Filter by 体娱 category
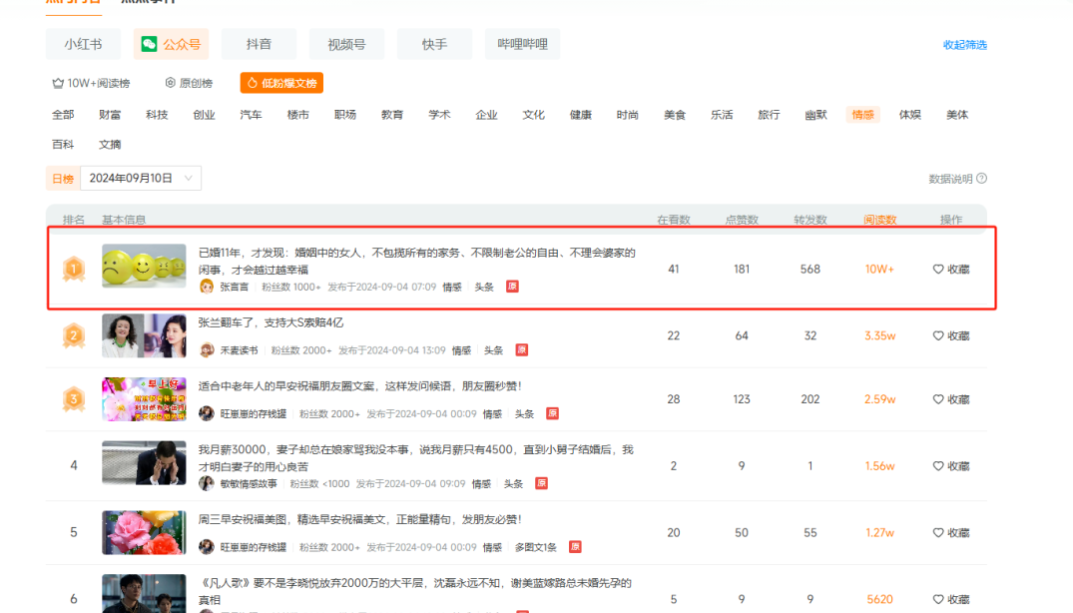 tap(909, 115)
